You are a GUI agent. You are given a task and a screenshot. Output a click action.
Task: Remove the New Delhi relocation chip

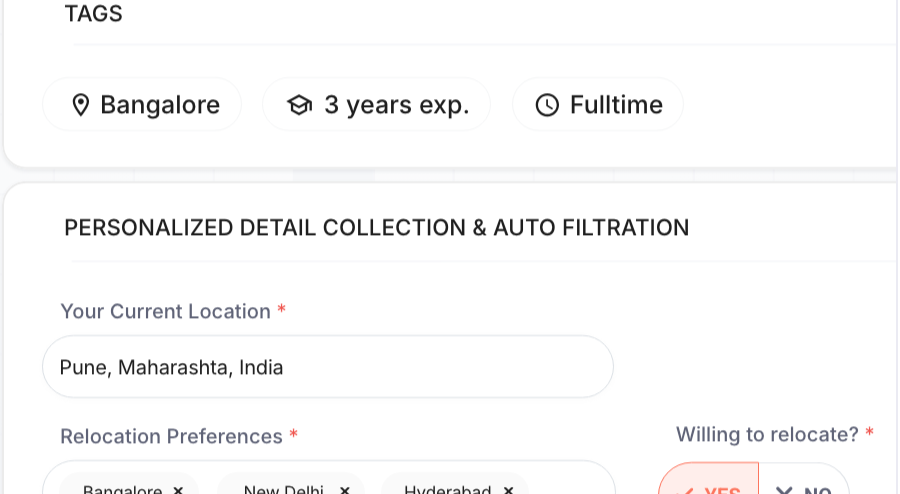point(344,490)
